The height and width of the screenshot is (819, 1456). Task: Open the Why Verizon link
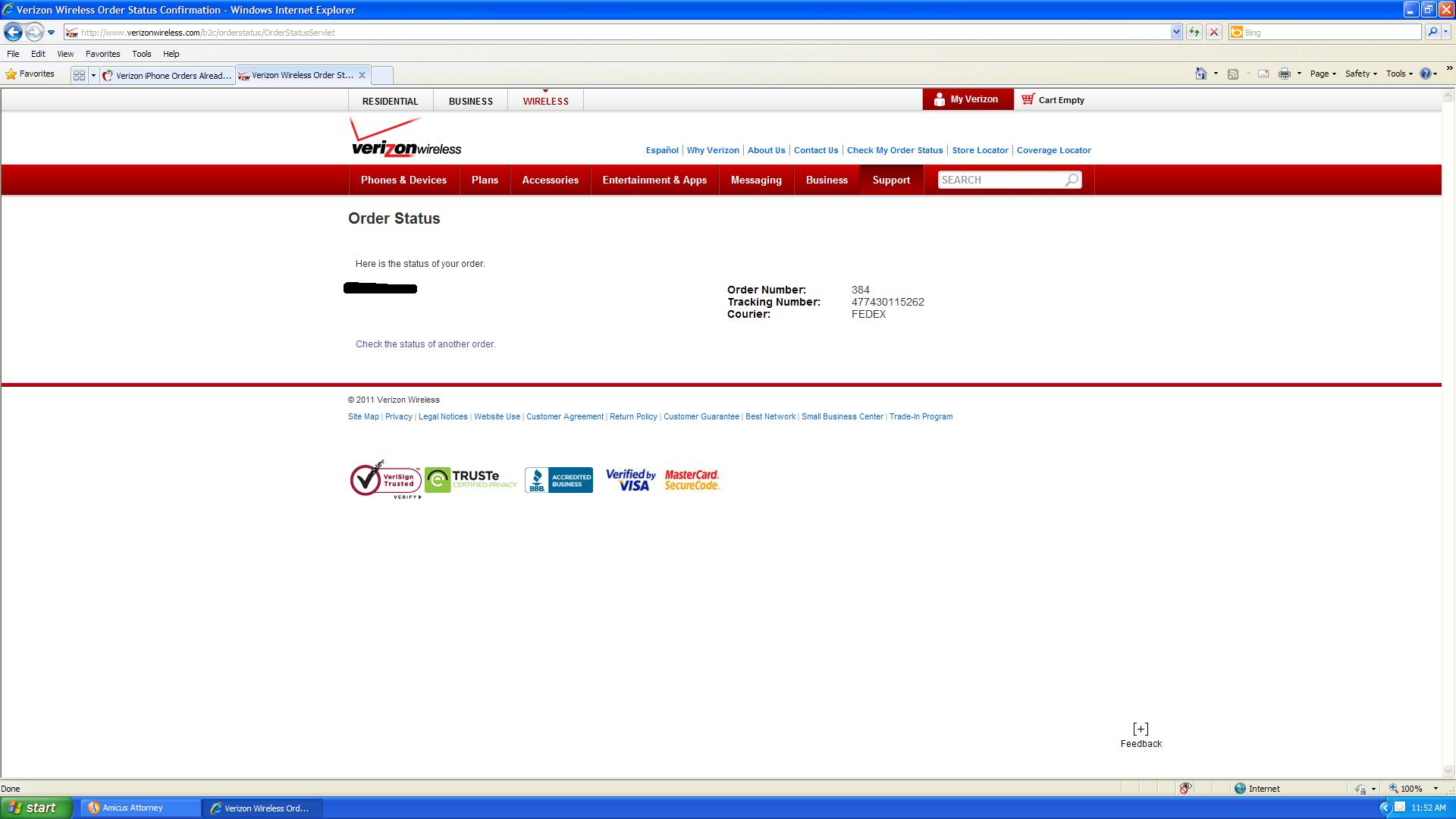pyautogui.click(x=713, y=150)
